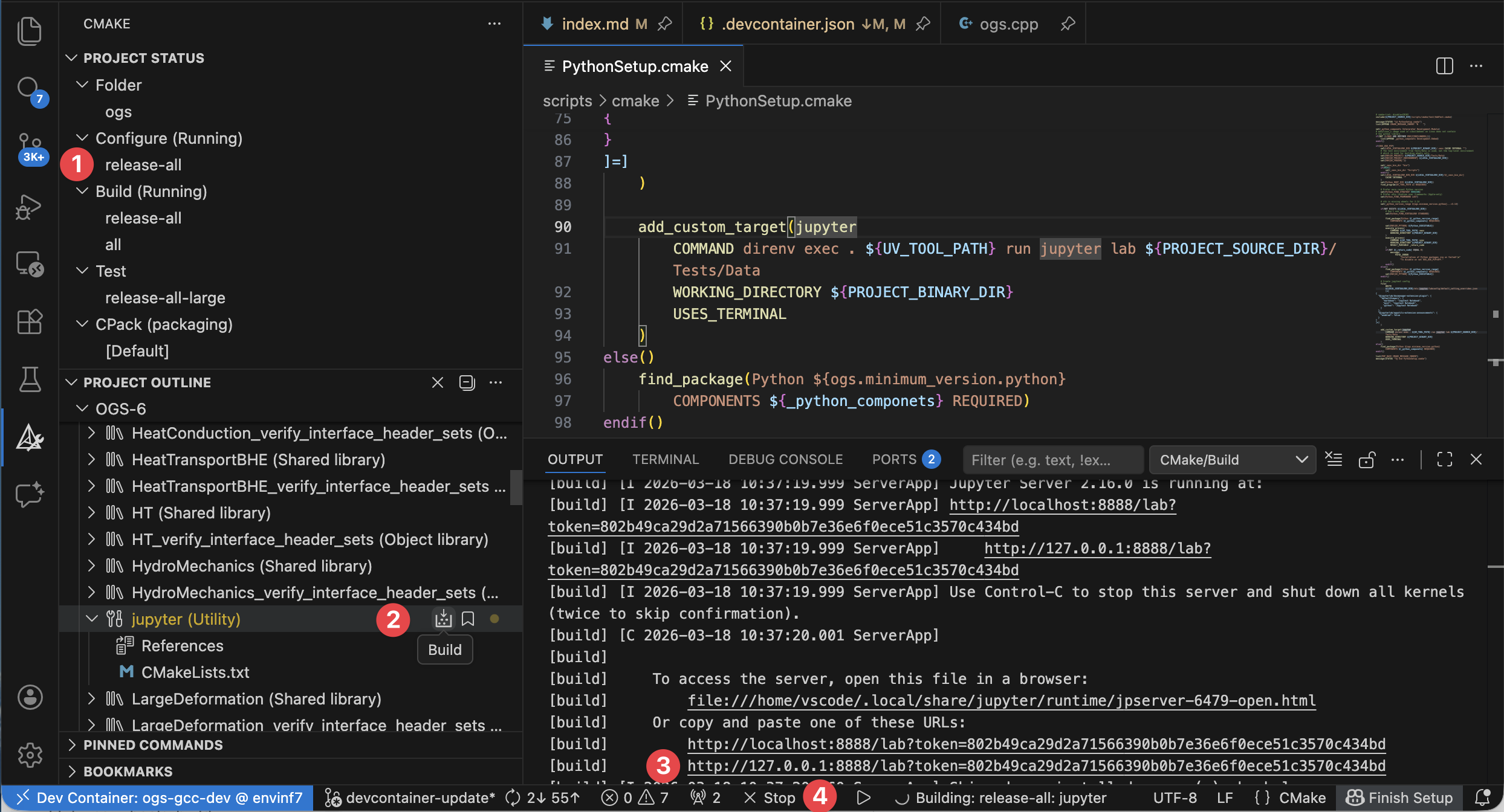Viewport: 1504px width, 812px height.
Task: Click the devcontainer-update* branch indicator
Action: (x=410, y=797)
